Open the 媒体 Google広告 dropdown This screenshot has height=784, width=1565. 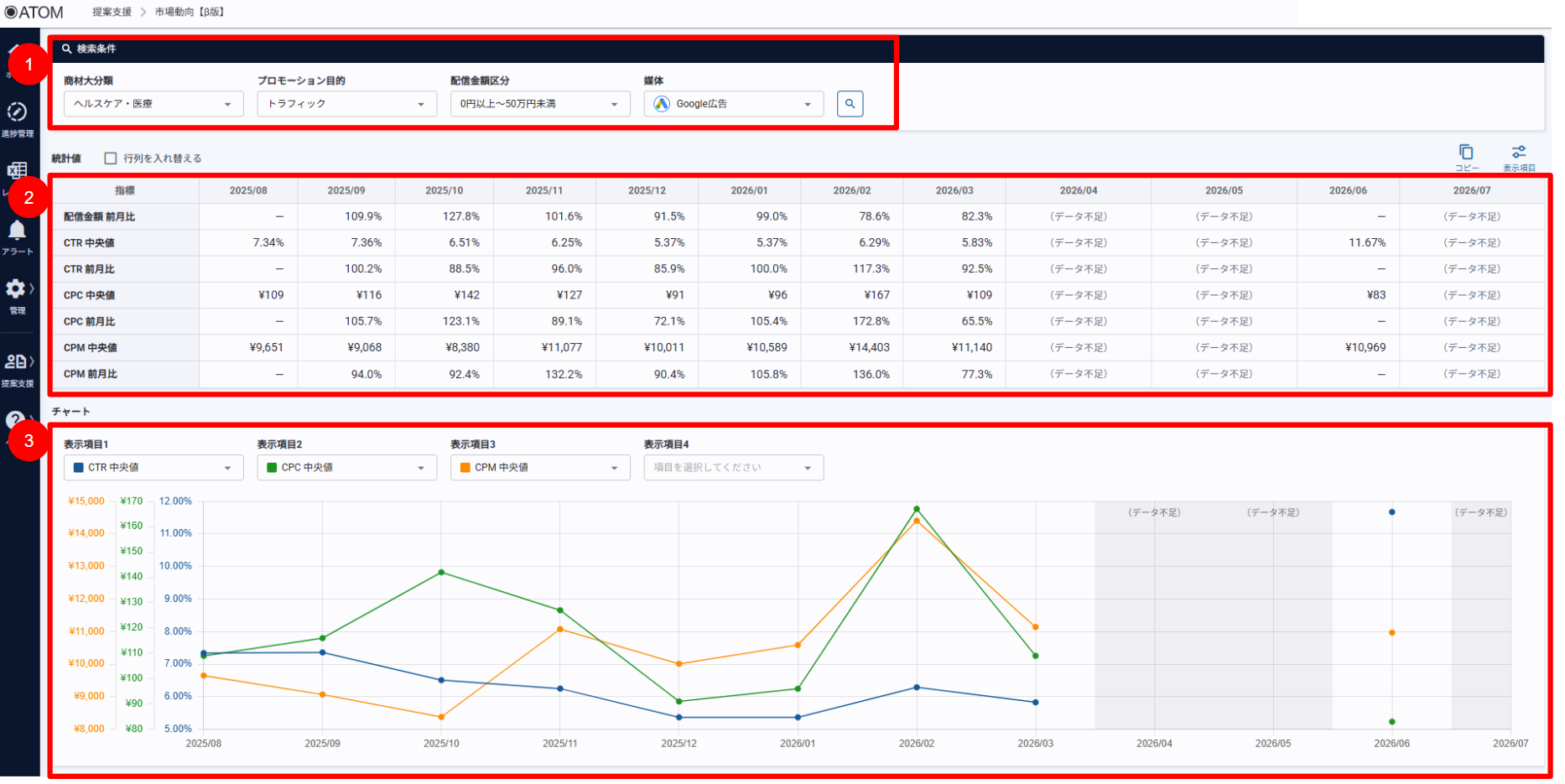tap(733, 104)
